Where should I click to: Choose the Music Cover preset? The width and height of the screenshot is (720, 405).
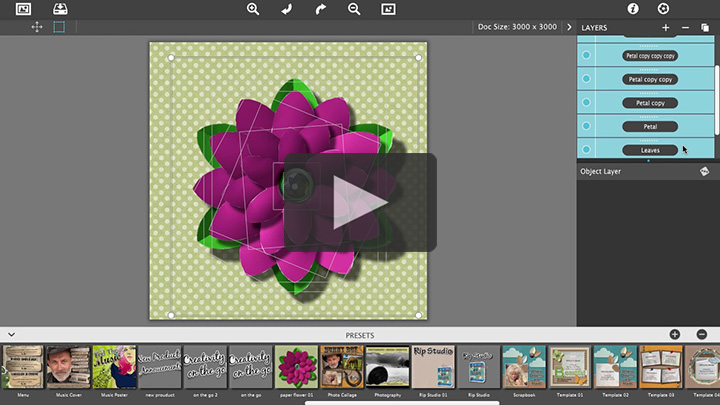[x=68, y=367]
